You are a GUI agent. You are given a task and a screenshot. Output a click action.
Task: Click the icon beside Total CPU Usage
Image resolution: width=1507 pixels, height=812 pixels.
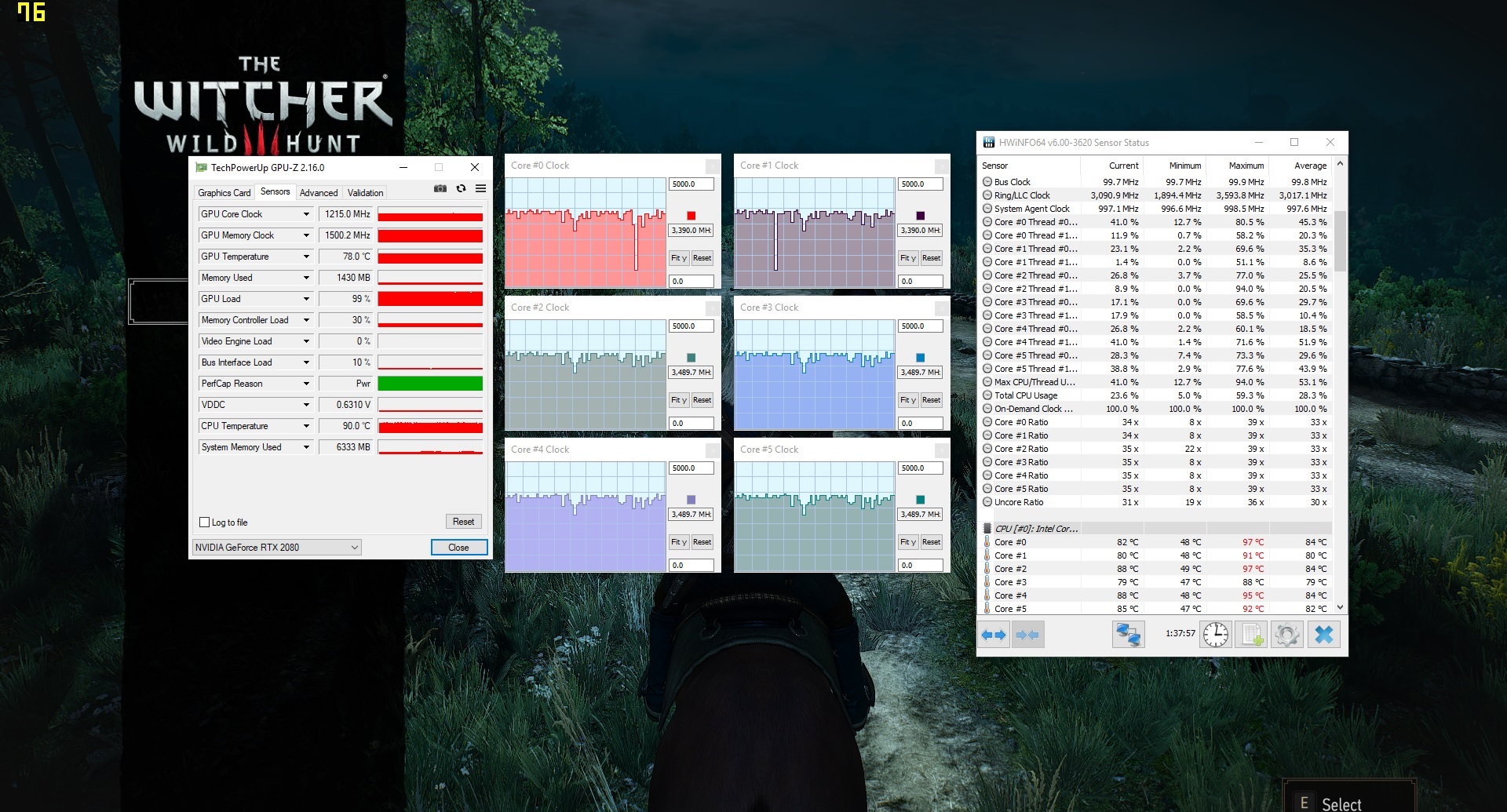[987, 395]
